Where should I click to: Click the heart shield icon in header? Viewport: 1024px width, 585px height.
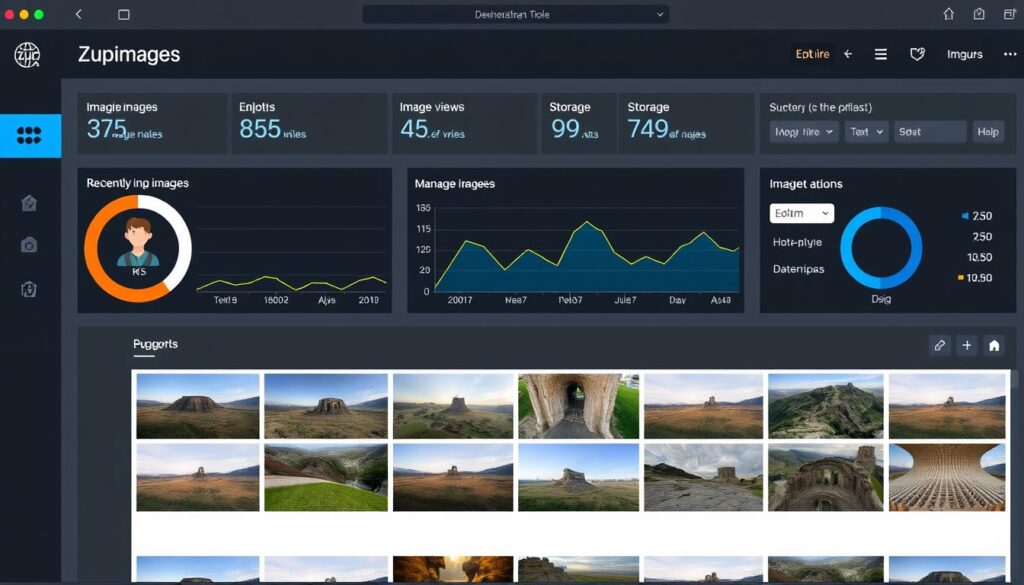(x=918, y=54)
